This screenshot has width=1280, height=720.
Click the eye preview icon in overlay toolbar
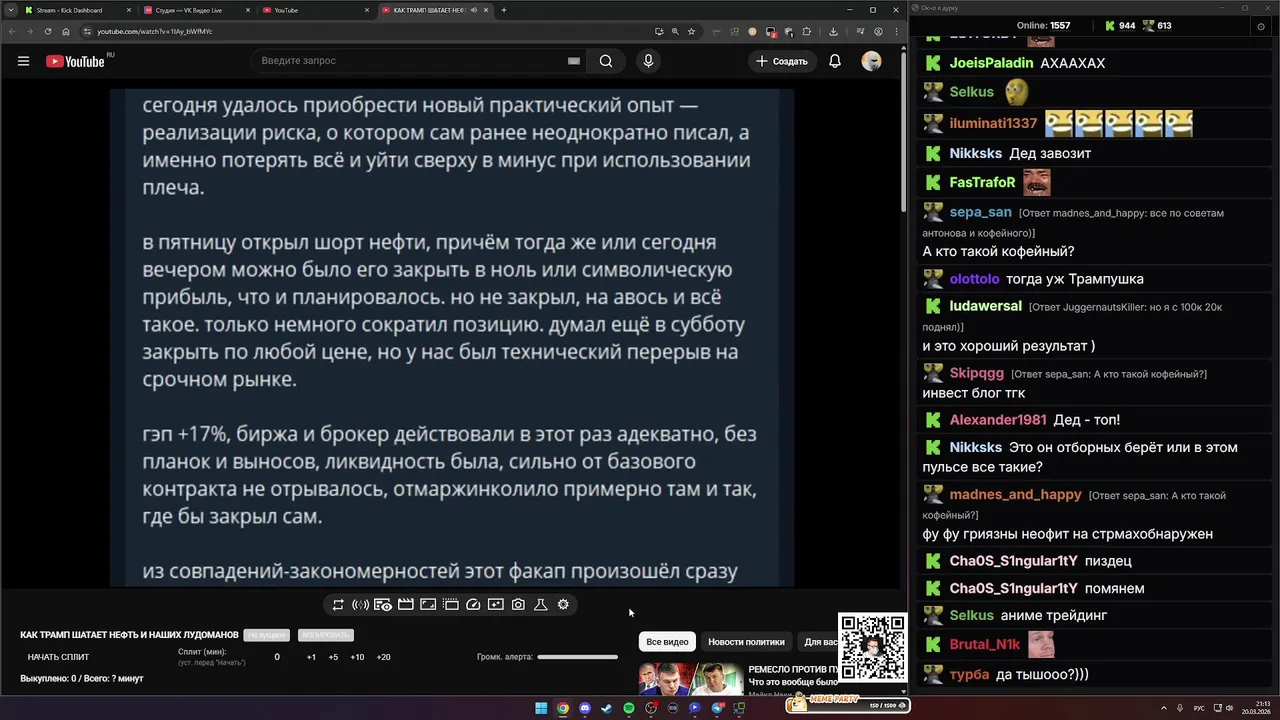point(383,605)
